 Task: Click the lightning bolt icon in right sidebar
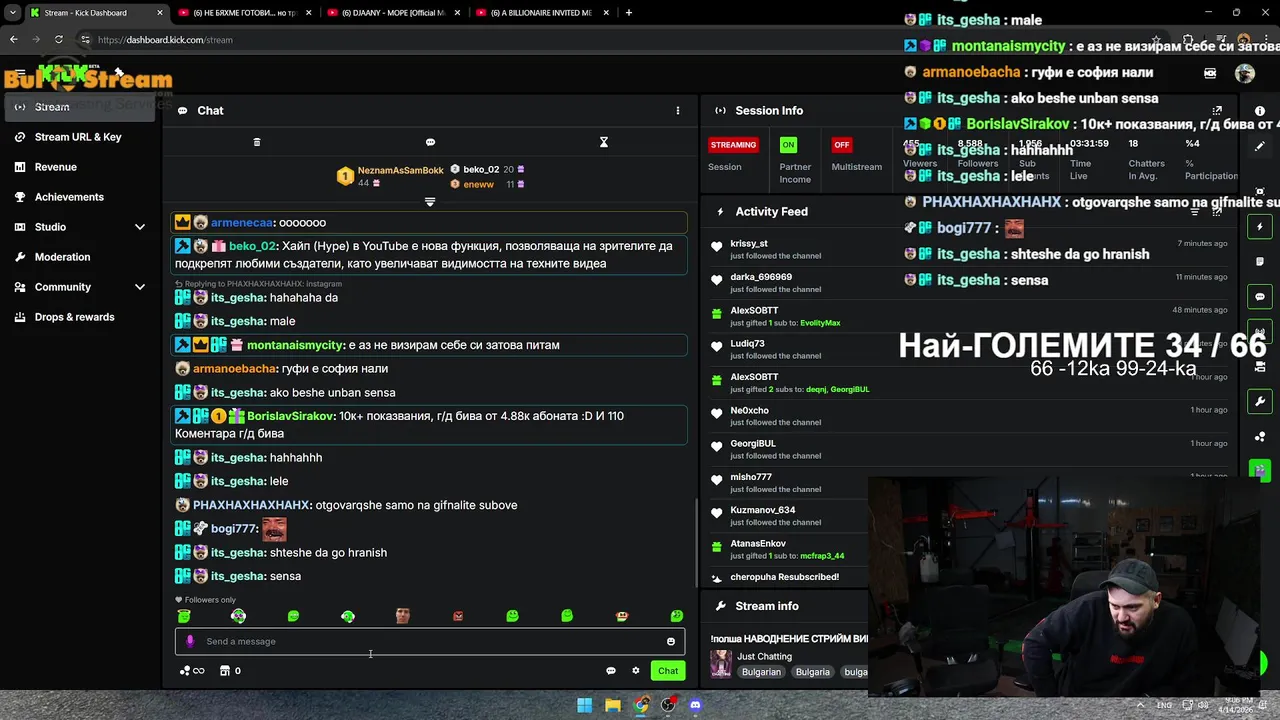point(1260,227)
